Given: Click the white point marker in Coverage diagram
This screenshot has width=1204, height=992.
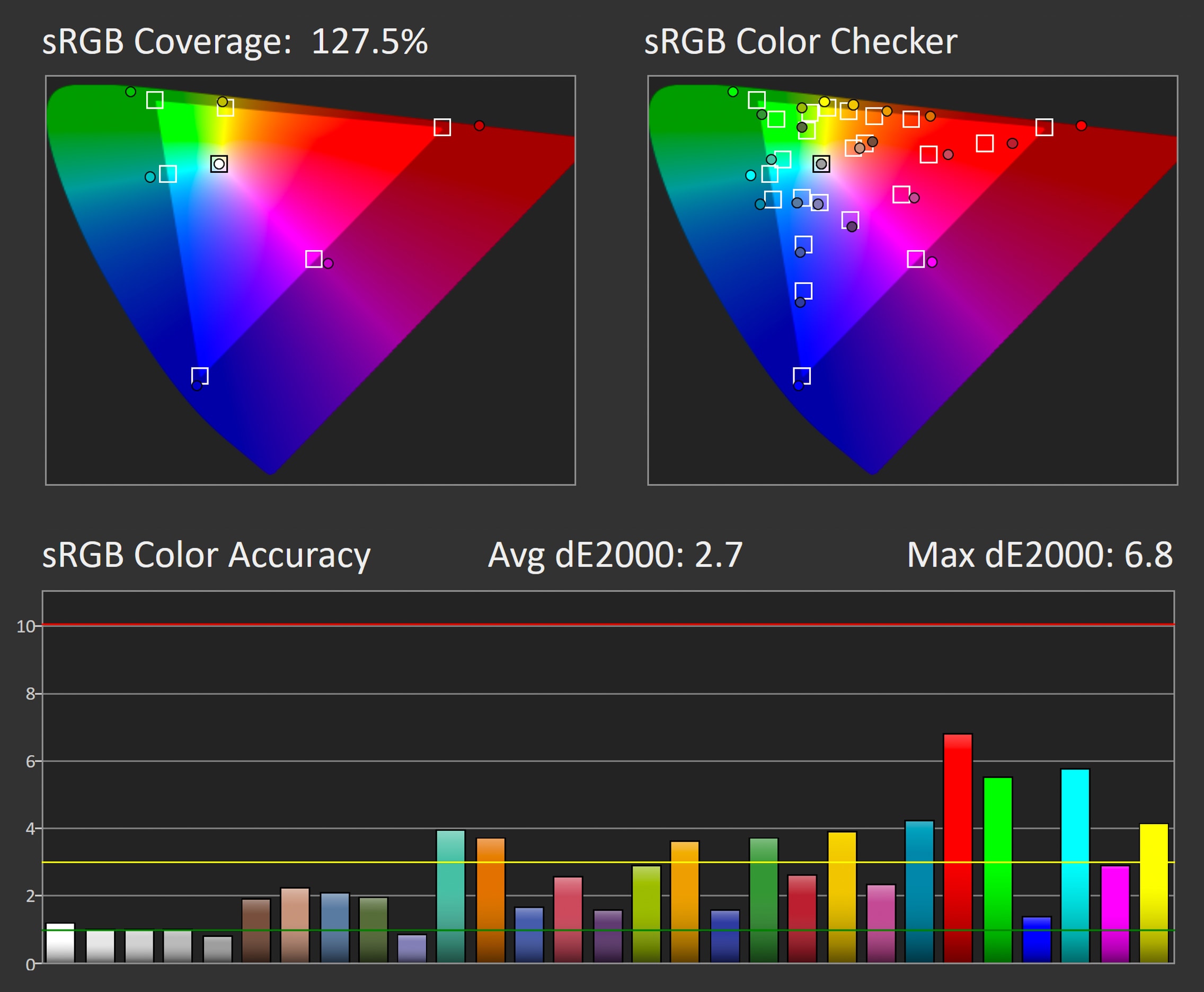Looking at the screenshot, I should (219, 164).
